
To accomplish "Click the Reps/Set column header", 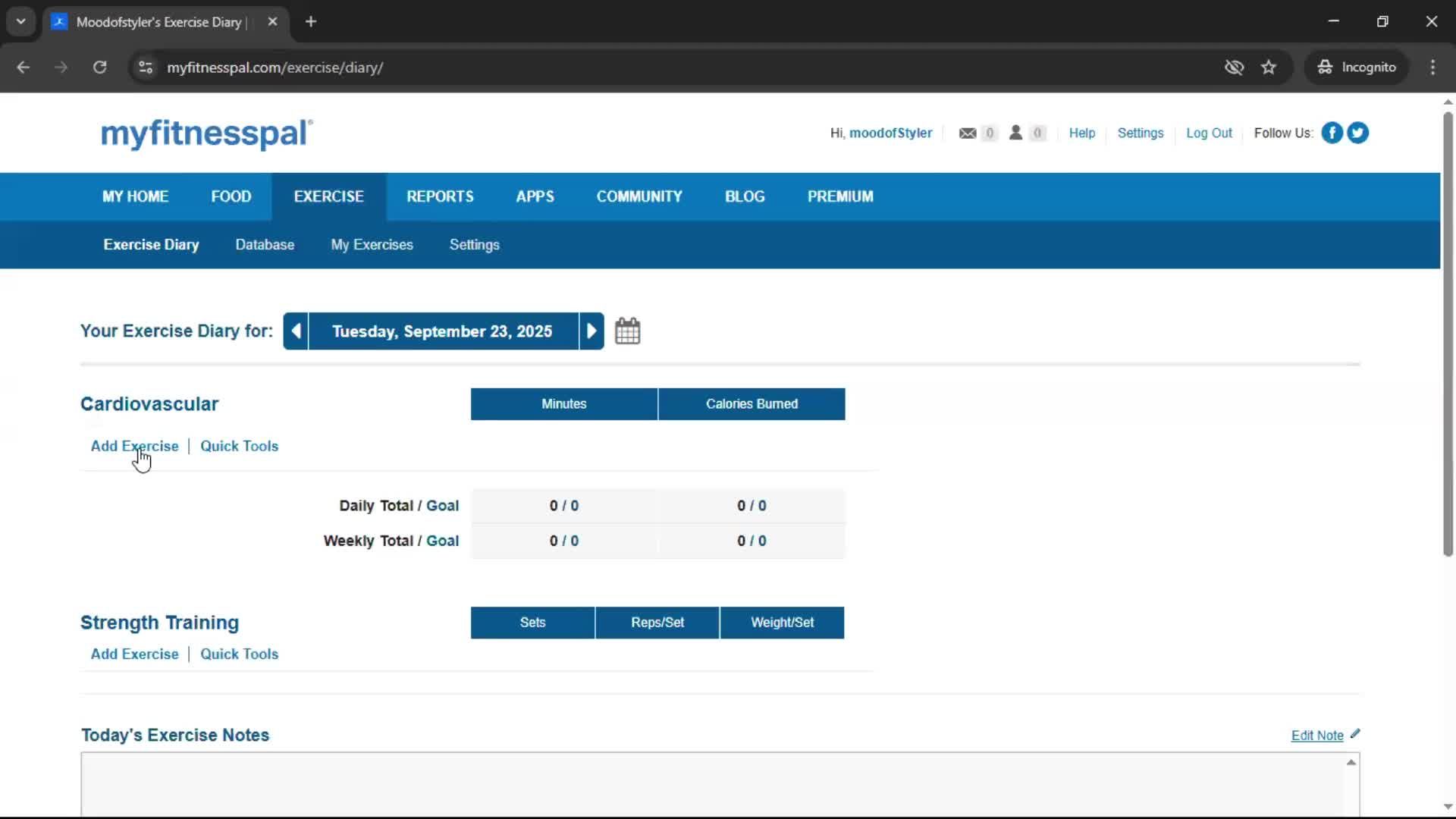I will point(657,623).
